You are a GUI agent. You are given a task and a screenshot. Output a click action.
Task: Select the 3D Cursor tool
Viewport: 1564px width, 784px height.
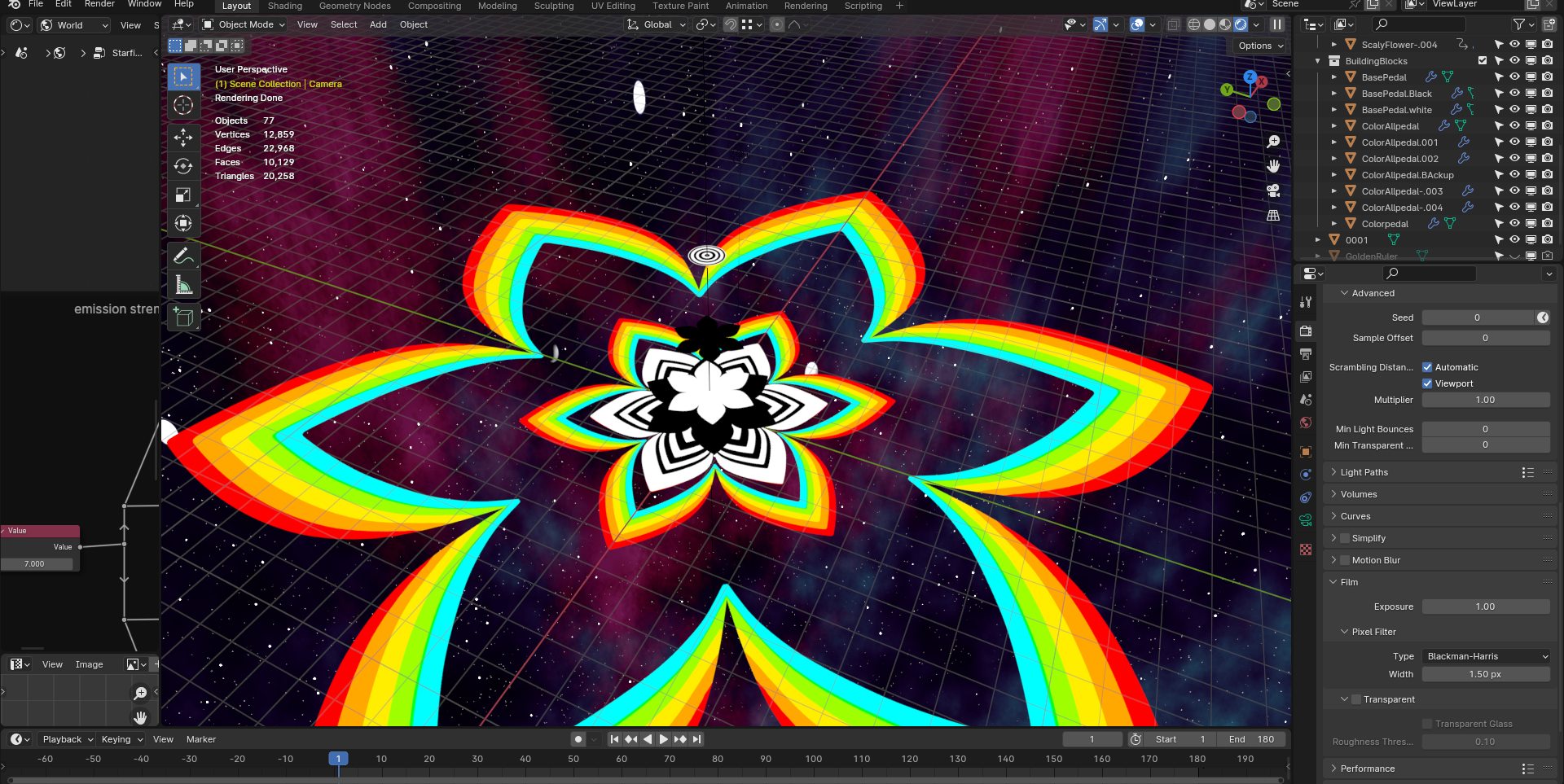pos(183,106)
